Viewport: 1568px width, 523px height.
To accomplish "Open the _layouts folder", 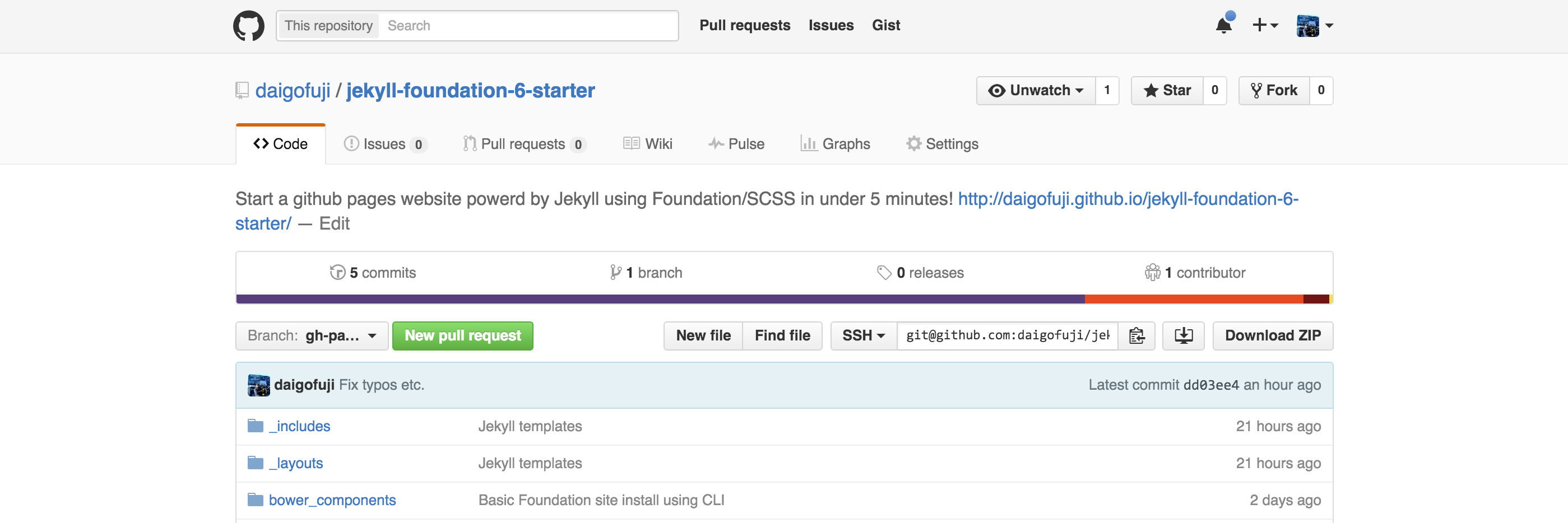I will point(296,464).
